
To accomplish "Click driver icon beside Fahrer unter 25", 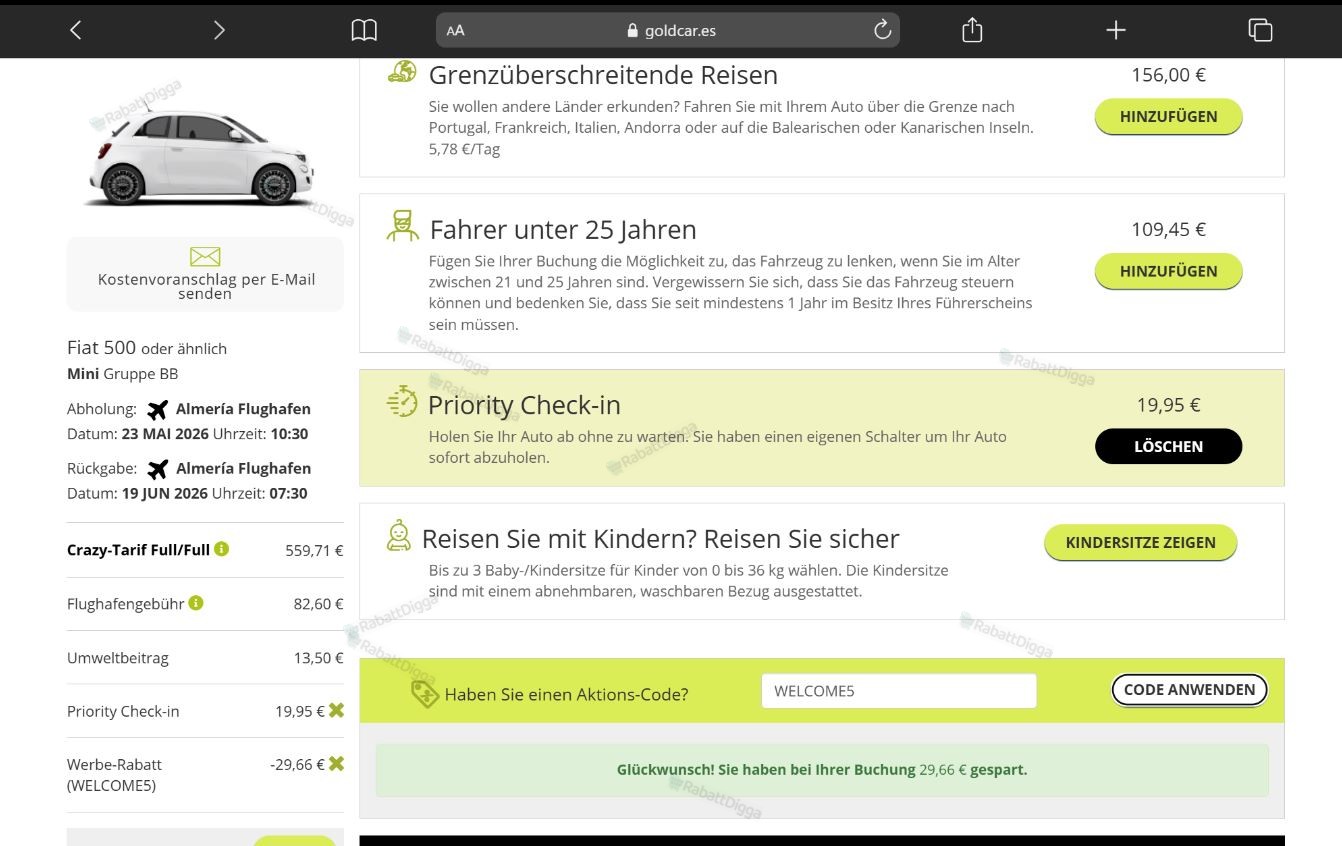I will (402, 225).
